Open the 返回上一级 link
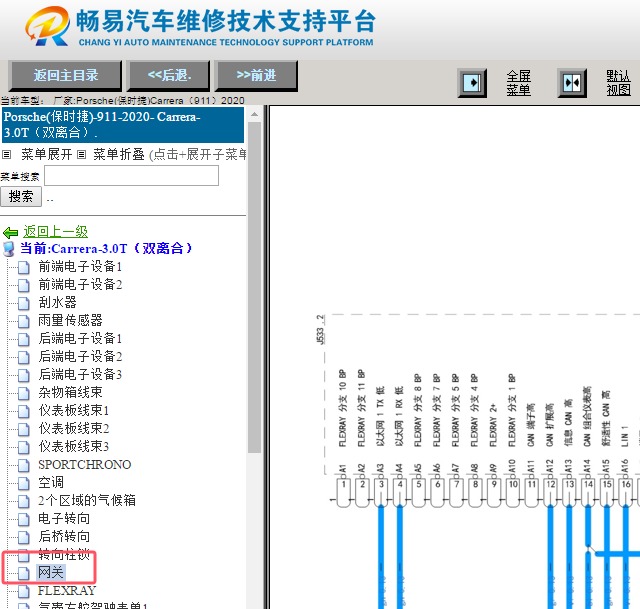Image resolution: width=640 pixels, height=609 pixels. (x=56, y=231)
